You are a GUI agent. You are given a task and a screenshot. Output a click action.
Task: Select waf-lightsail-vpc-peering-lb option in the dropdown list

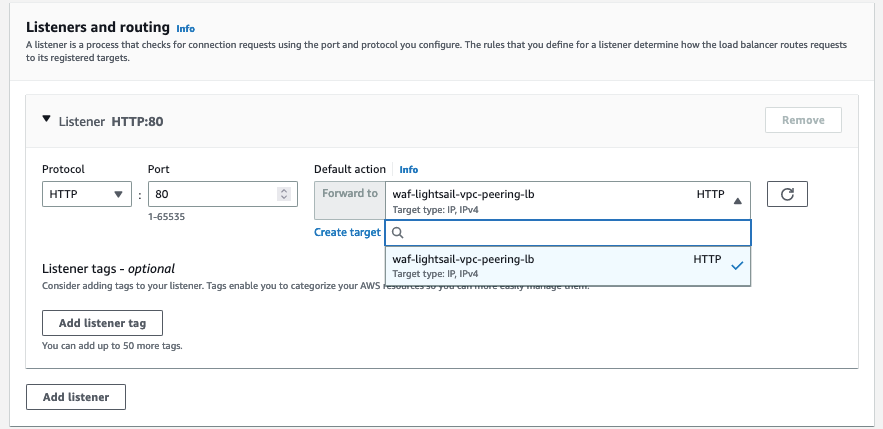(540, 265)
